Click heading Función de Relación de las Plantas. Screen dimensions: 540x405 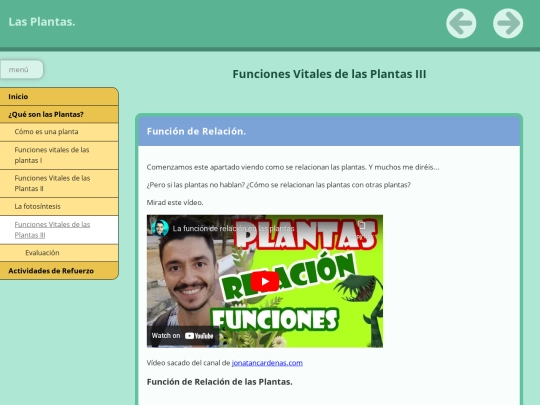[x=219, y=382]
